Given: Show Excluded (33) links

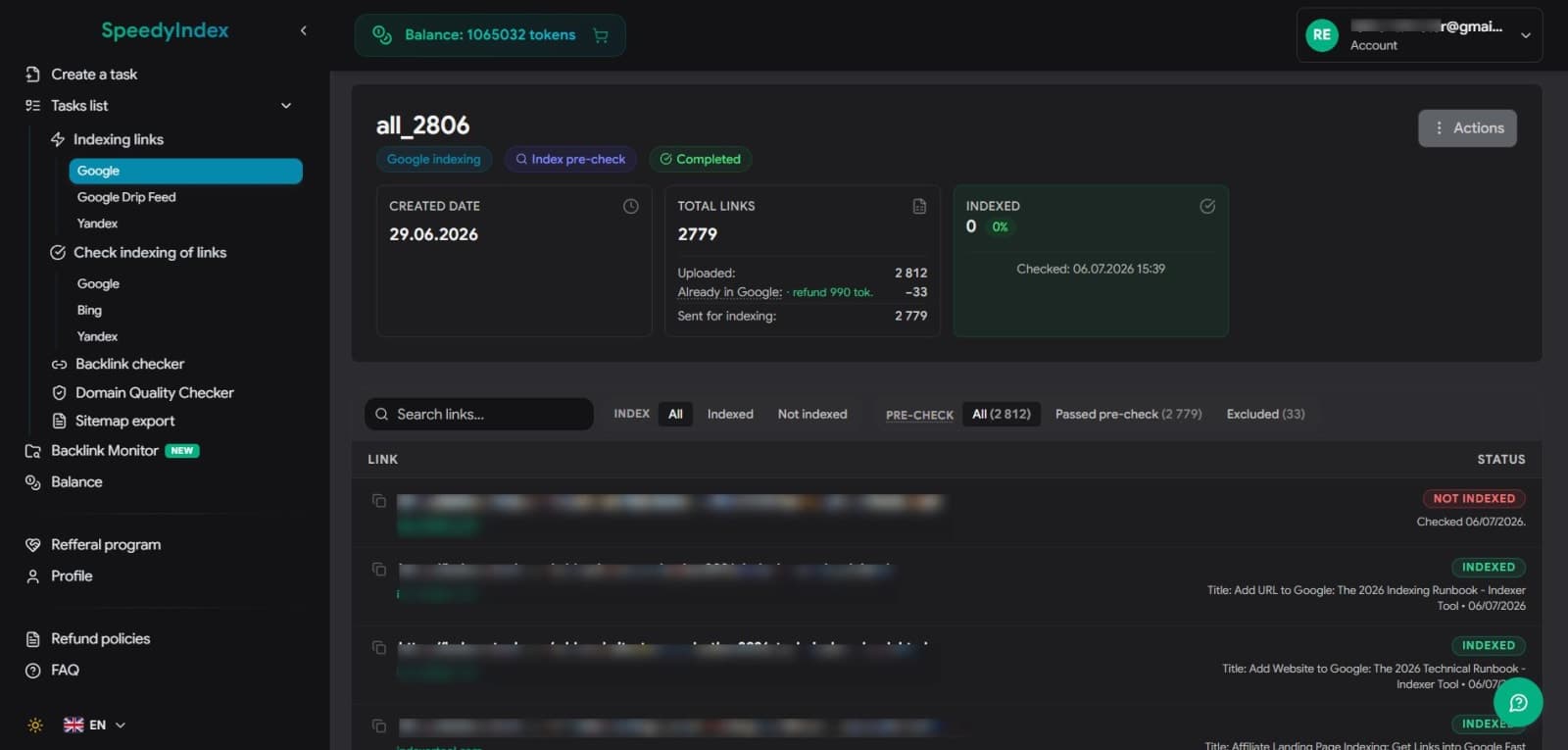Looking at the screenshot, I should (x=1265, y=414).
